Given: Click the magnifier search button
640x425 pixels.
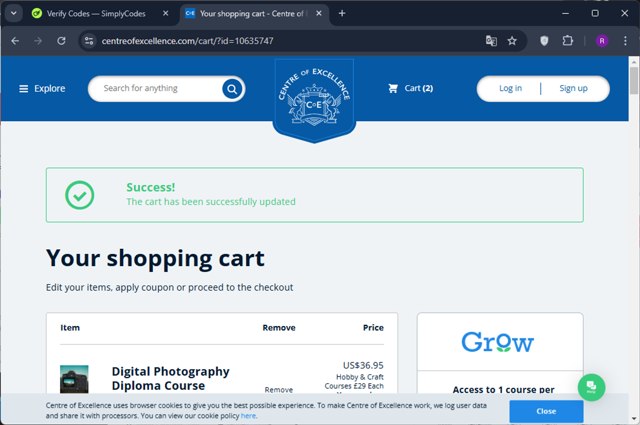Looking at the screenshot, I should tap(232, 89).
